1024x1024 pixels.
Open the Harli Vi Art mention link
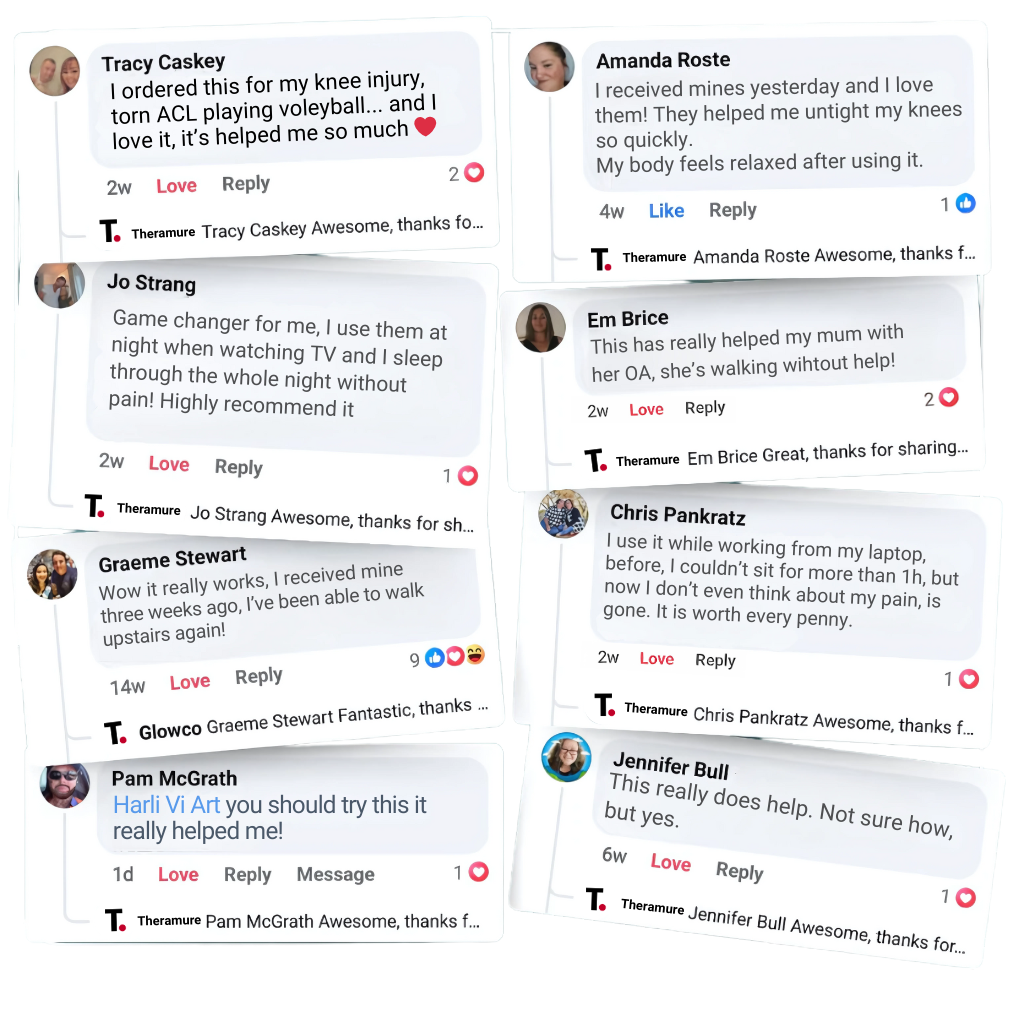[166, 805]
